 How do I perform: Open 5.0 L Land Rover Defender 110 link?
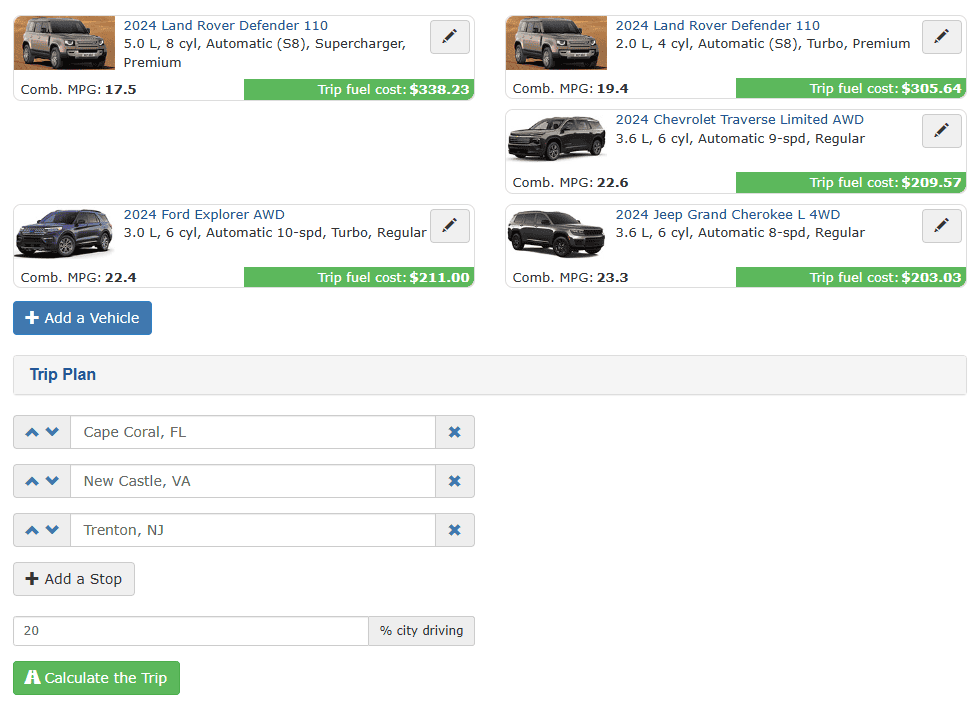pos(225,25)
